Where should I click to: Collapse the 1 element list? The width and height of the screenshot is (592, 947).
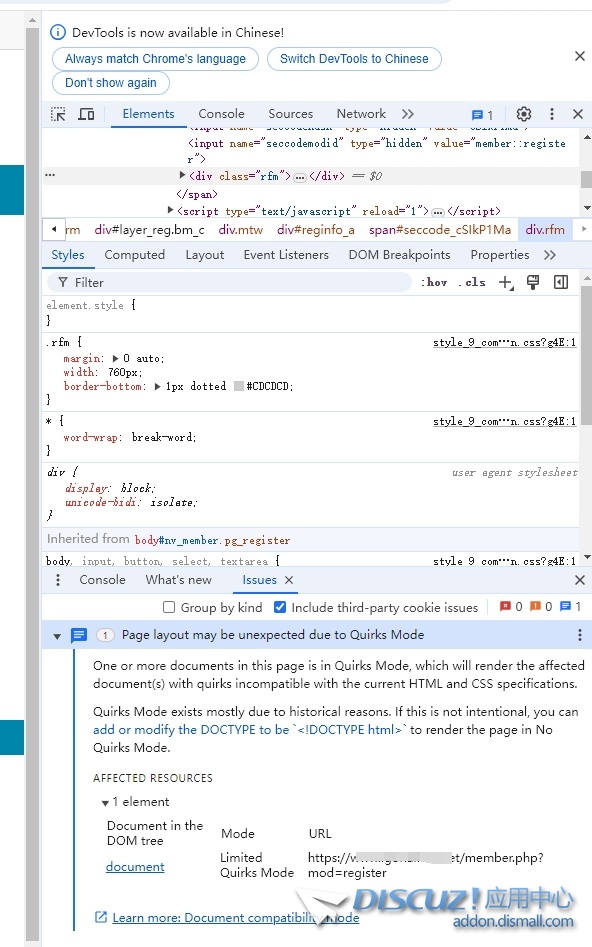click(x=105, y=803)
